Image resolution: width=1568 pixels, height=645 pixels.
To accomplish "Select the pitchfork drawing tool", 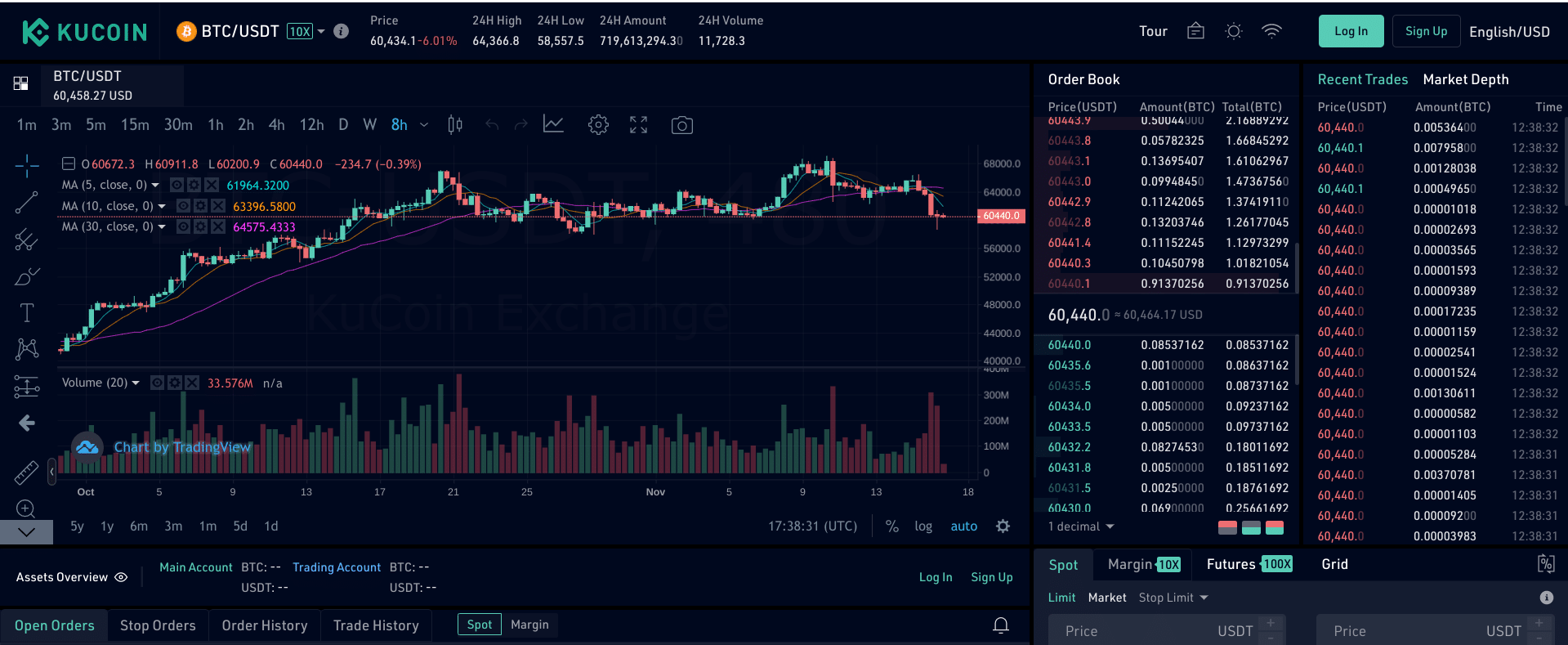I will click(27, 239).
